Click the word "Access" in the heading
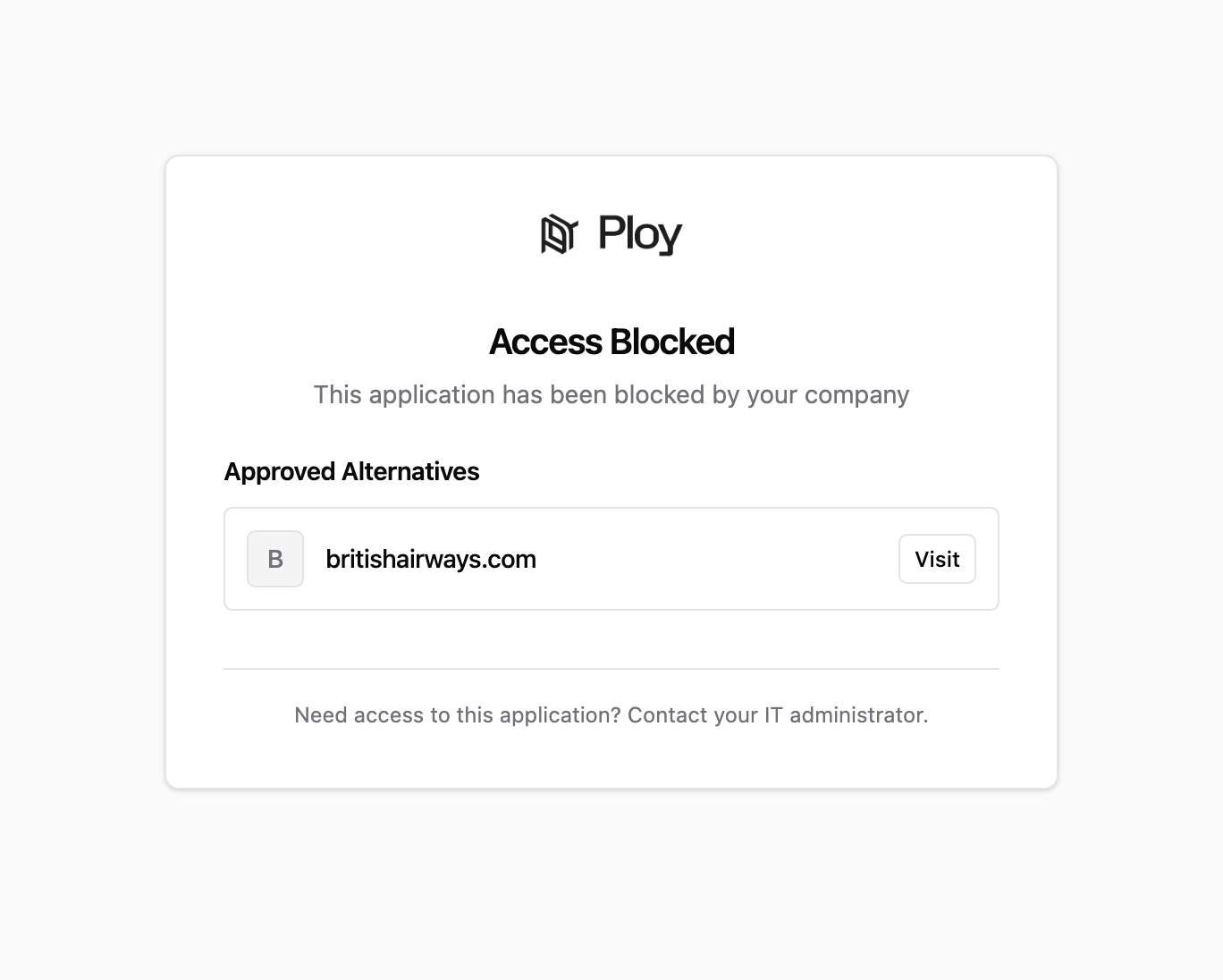Viewport: 1223px width, 980px height. point(545,342)
